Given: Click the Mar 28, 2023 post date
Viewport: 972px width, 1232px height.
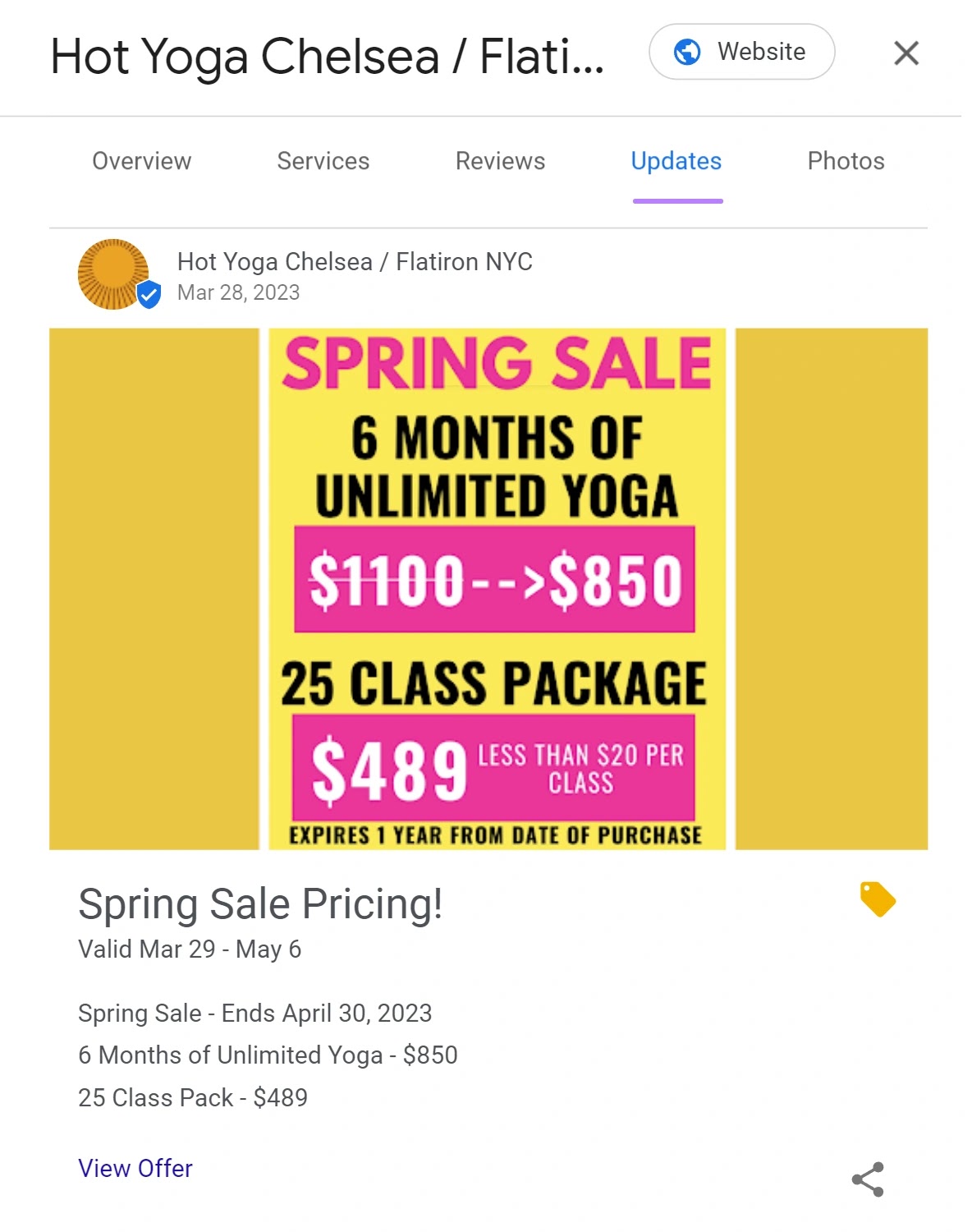Looking at the screenshot, I should coord(238,292).
